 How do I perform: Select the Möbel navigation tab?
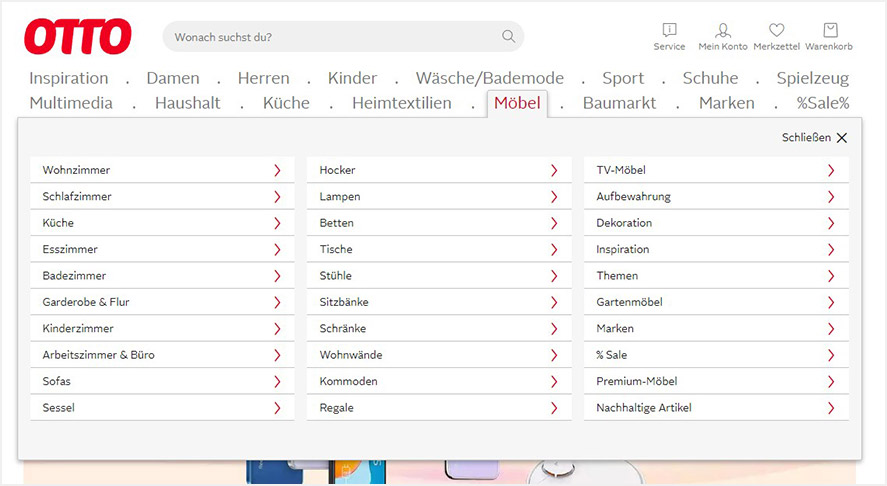(x=517, y=103)
